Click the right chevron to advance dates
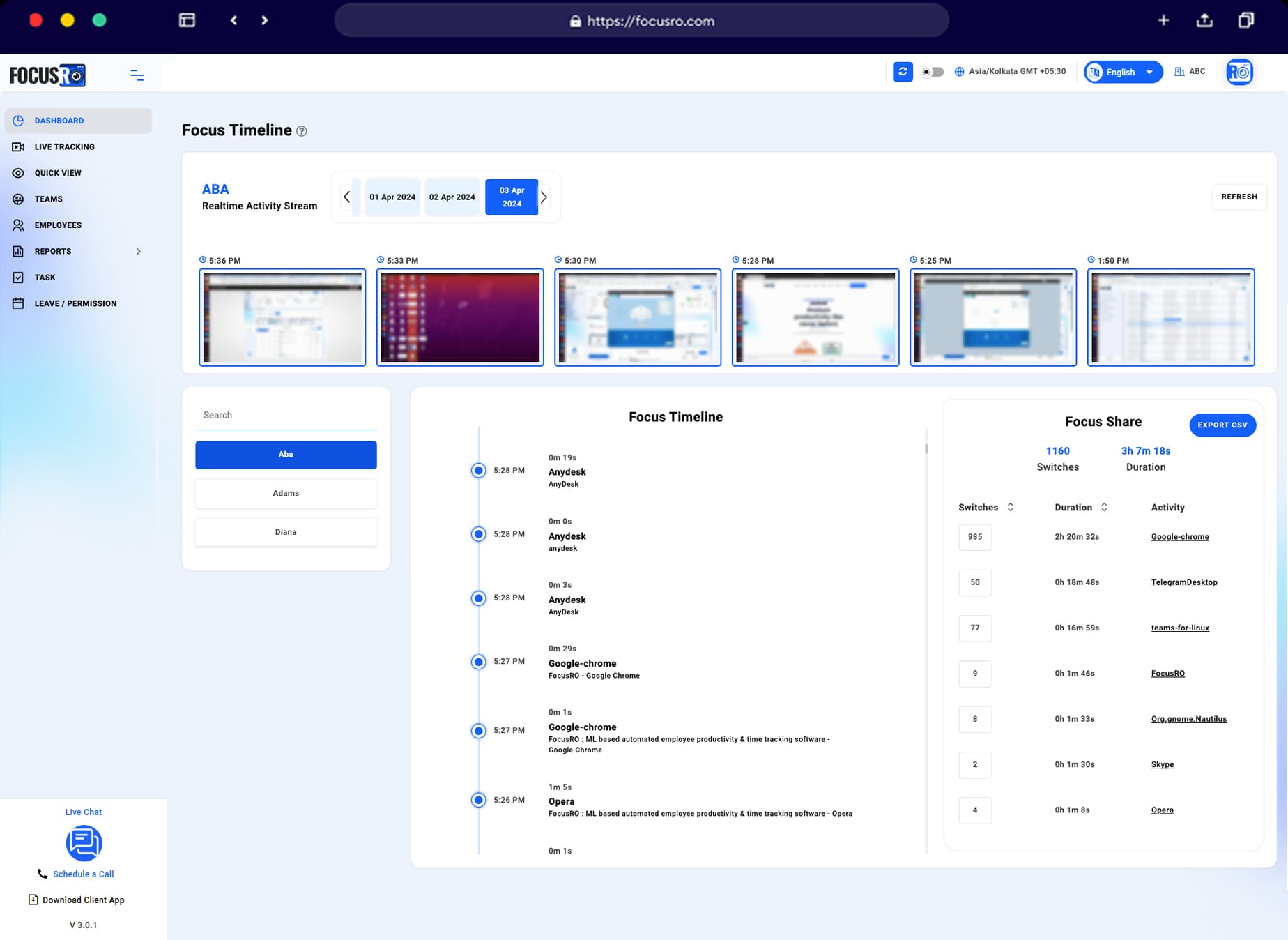The height and width of the screenshot is (940, 1288). point(544,197)
